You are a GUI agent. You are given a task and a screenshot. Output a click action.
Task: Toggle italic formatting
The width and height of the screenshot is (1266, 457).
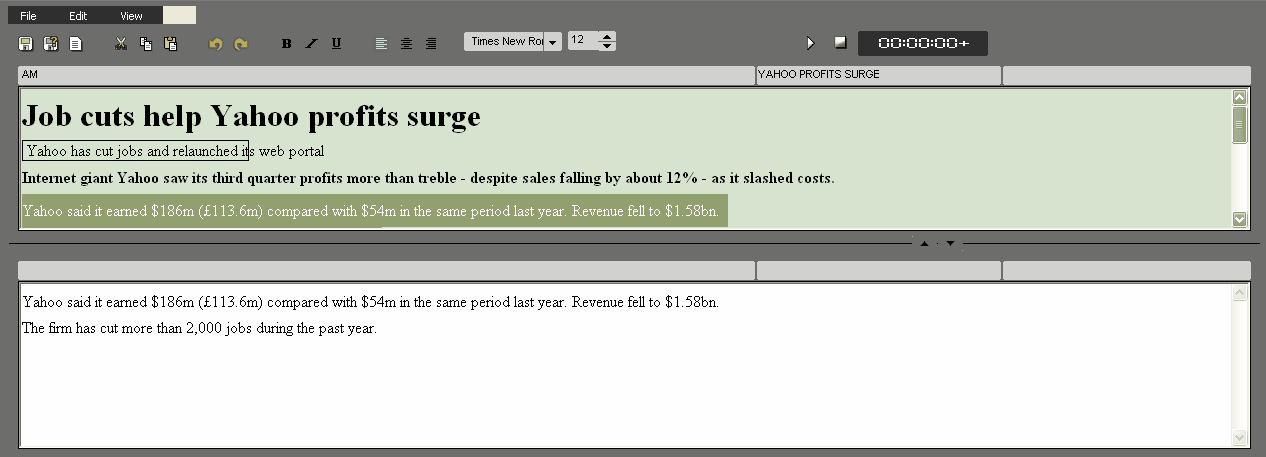tap(311, 44)
